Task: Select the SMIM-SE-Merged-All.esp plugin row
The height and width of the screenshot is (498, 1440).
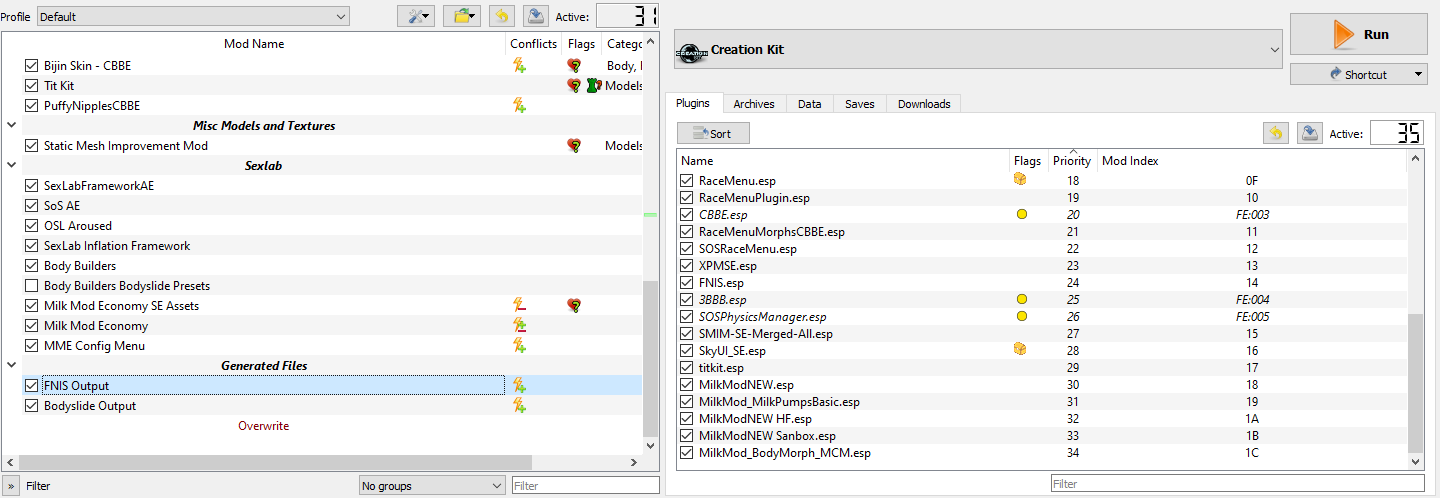Action: point(1041,334)
